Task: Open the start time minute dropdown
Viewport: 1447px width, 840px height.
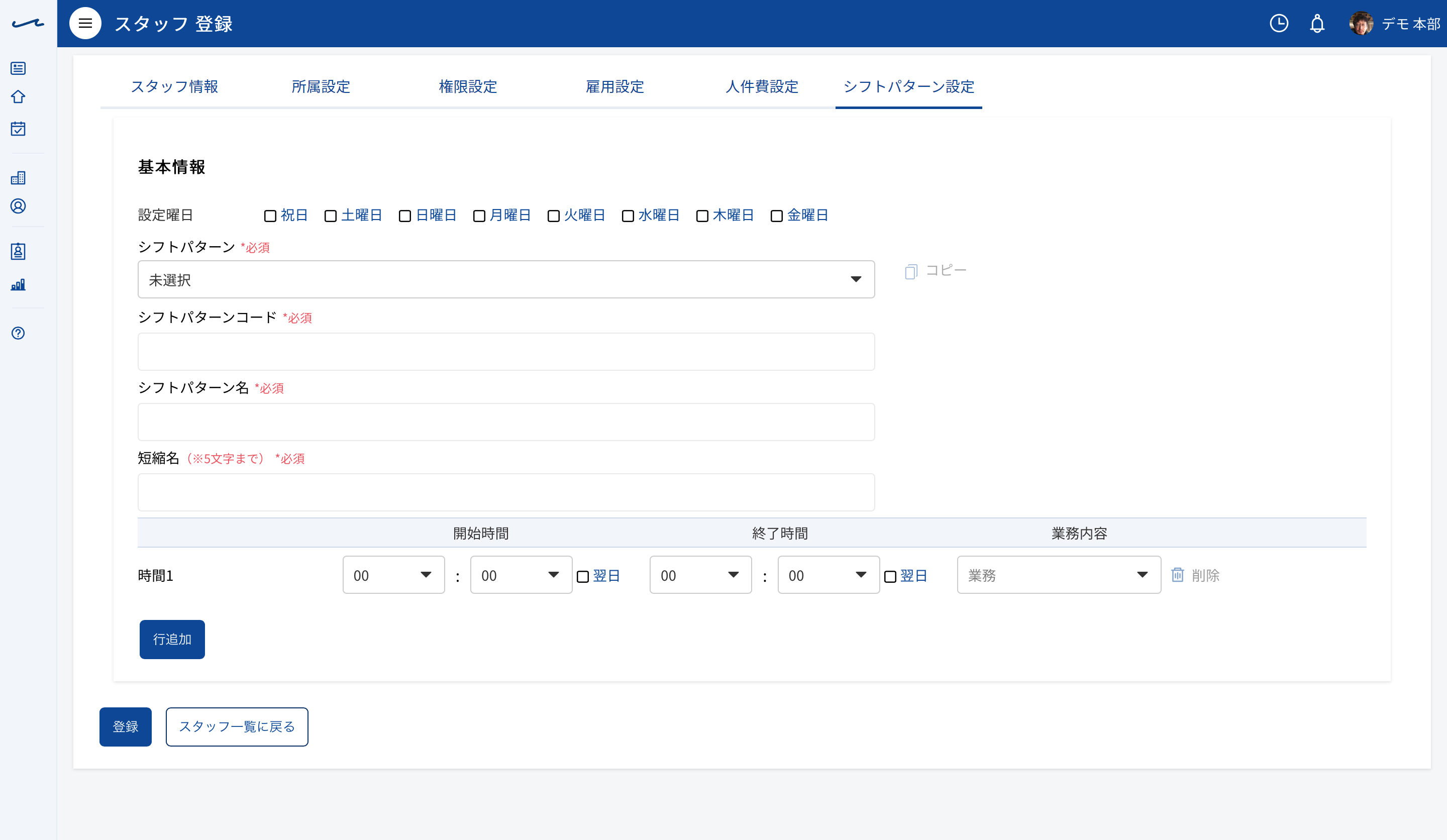Action: tap(521, 575)
